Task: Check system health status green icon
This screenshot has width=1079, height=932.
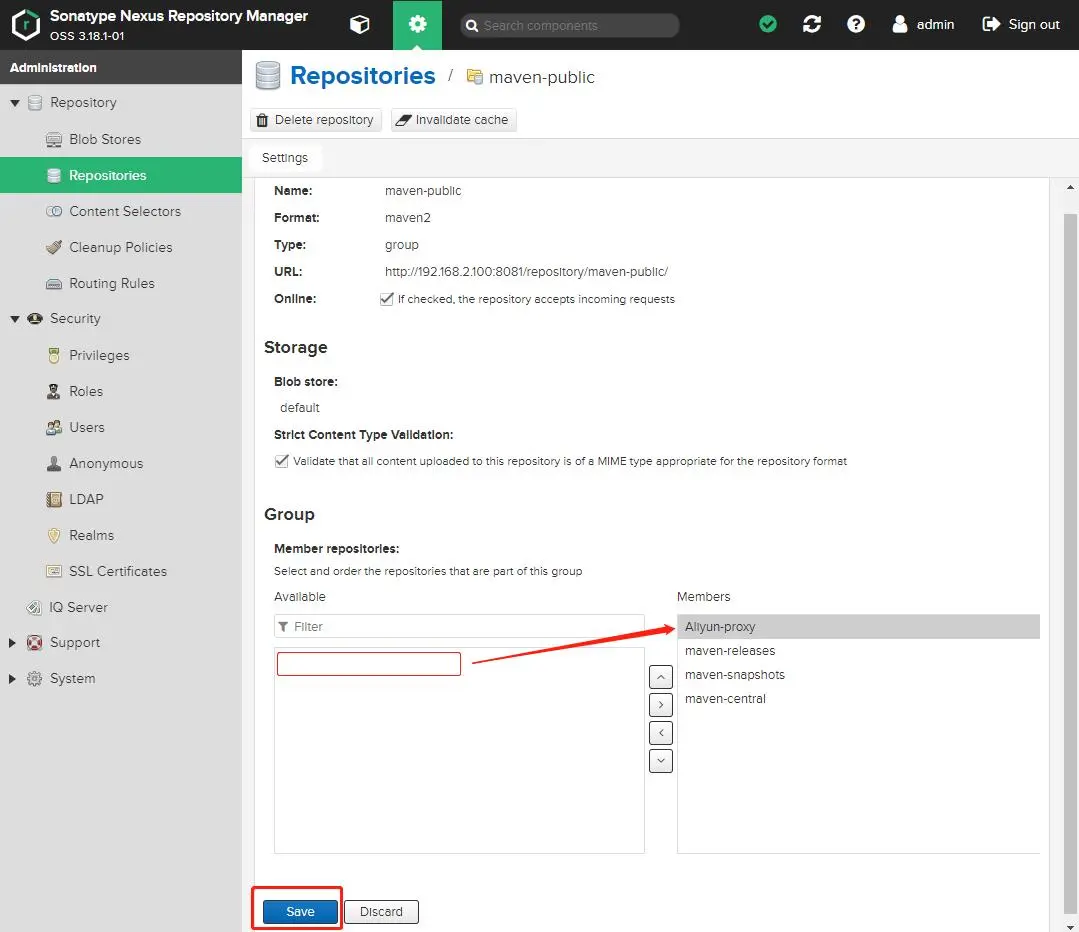Action: 767,24
